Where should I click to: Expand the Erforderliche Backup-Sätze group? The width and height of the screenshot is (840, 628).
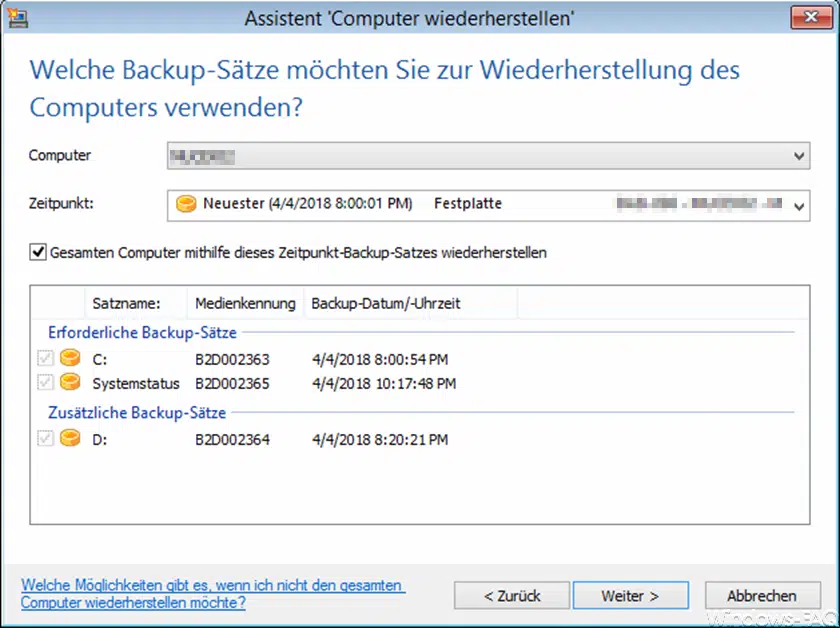tap(142, 332)
